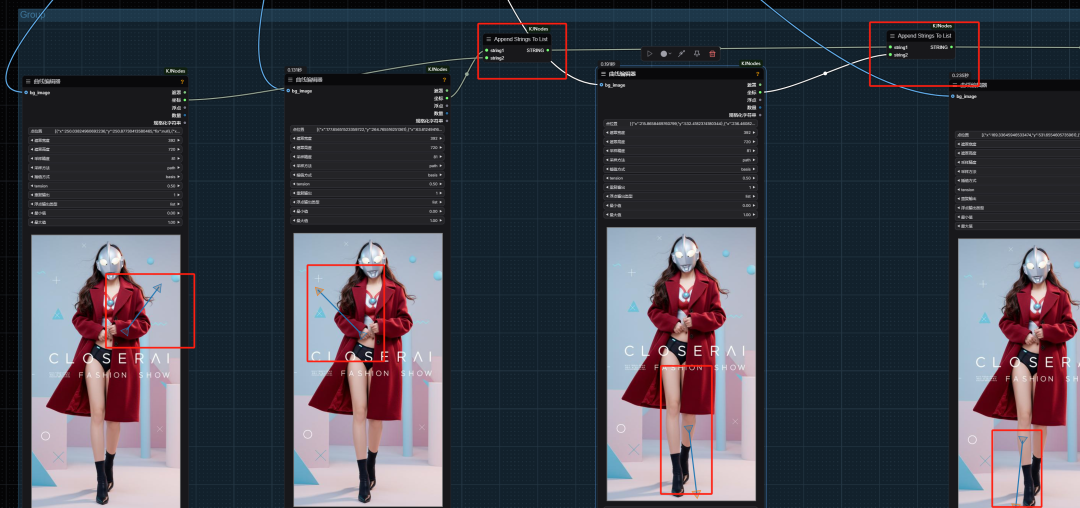Image resolution: width=1080 pixels, height=508 pixels.
Task: Click the STRING output socket on the right Append Strings node
Action: click(x=952, y=47)
